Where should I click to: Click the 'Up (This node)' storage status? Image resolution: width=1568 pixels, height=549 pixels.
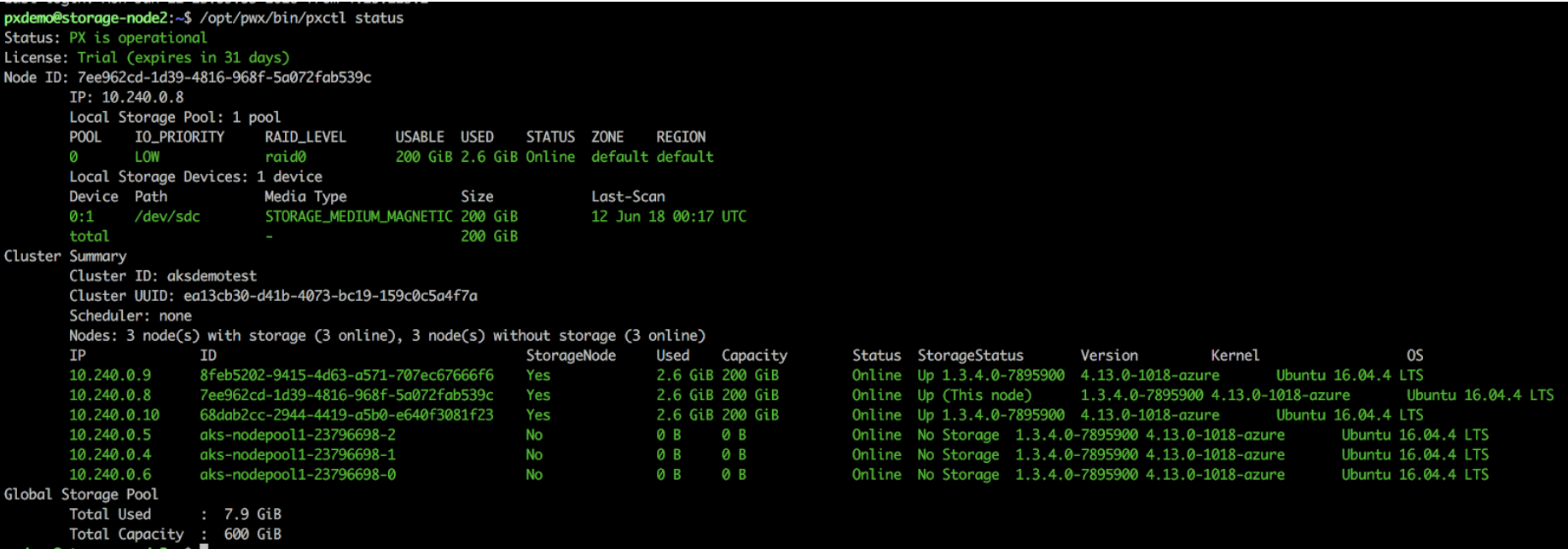pos(974,396)
